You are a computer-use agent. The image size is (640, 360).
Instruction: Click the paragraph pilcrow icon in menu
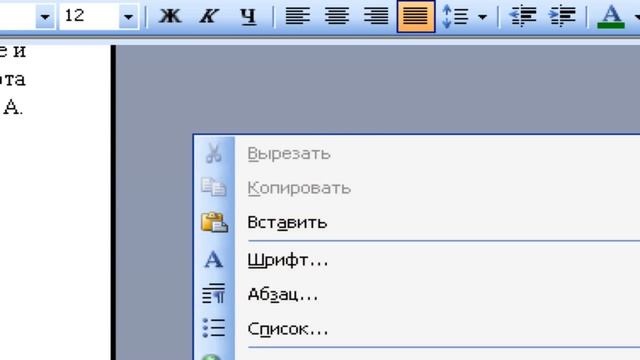pos(213,293)
